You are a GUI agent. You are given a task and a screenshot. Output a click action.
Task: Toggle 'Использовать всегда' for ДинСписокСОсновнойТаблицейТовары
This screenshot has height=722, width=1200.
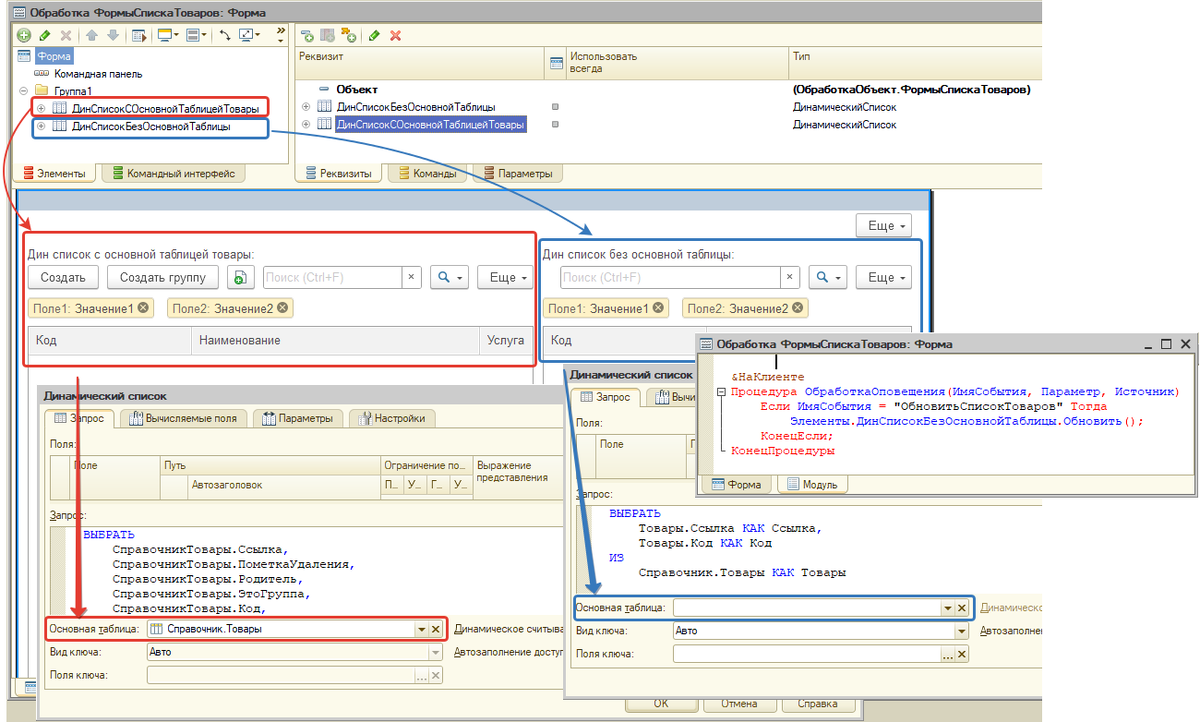click(x=555, y=124)
